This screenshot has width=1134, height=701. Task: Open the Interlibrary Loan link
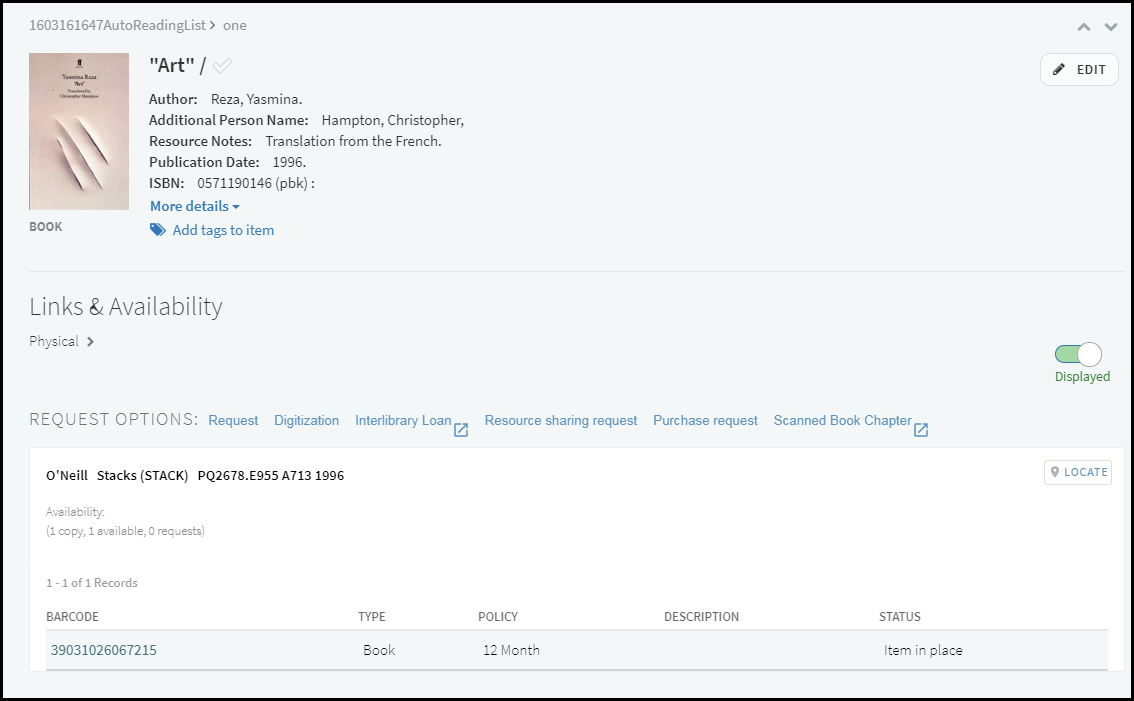pyautogui.click(x=403, y=421)
